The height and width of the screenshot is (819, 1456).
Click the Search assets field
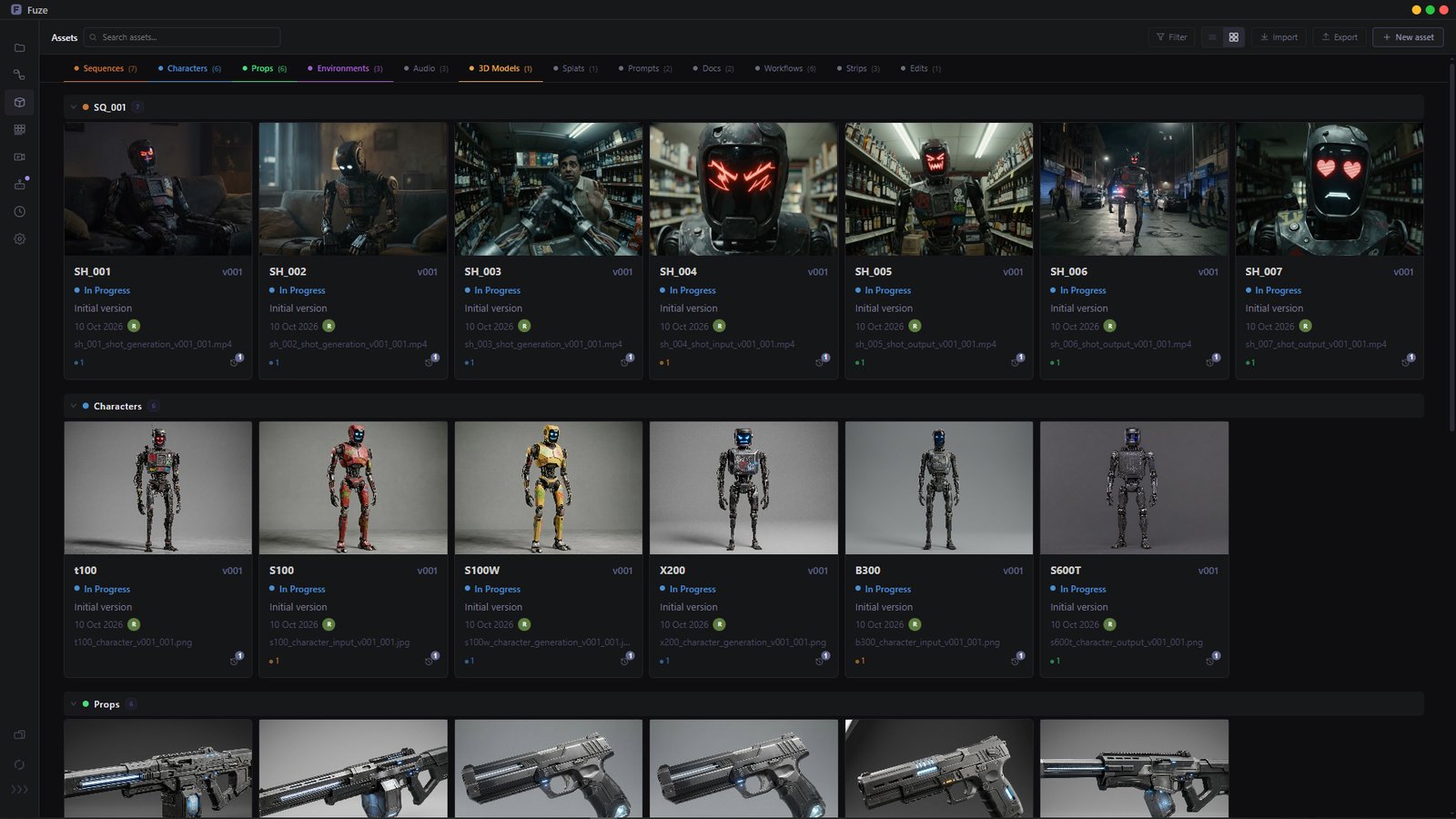[x=182, y=37]
